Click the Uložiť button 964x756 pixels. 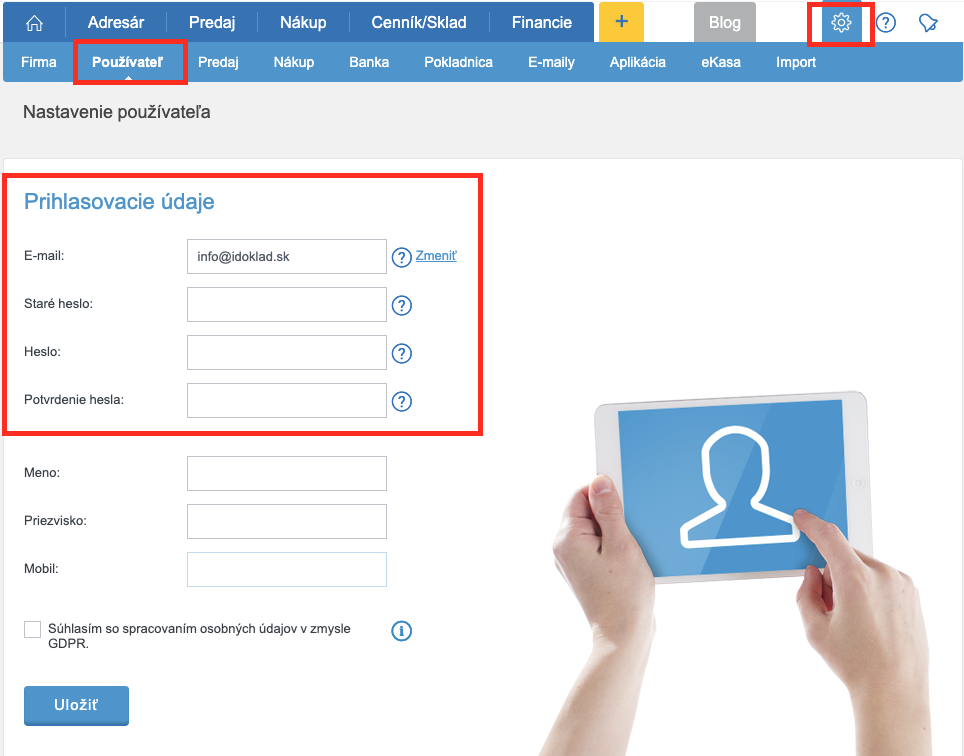(x=76, y=705)
